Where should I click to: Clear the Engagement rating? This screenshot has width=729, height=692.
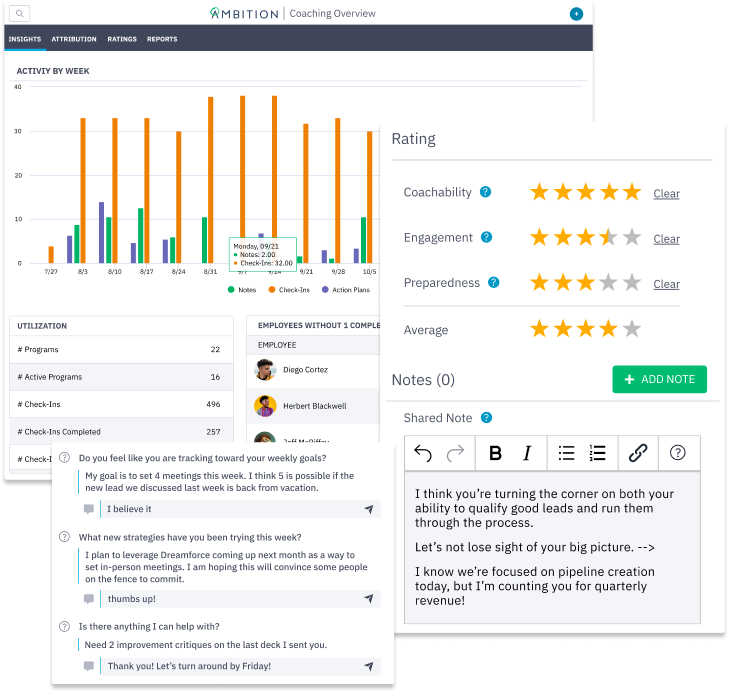pyautogui.click(x=666, y=239)
